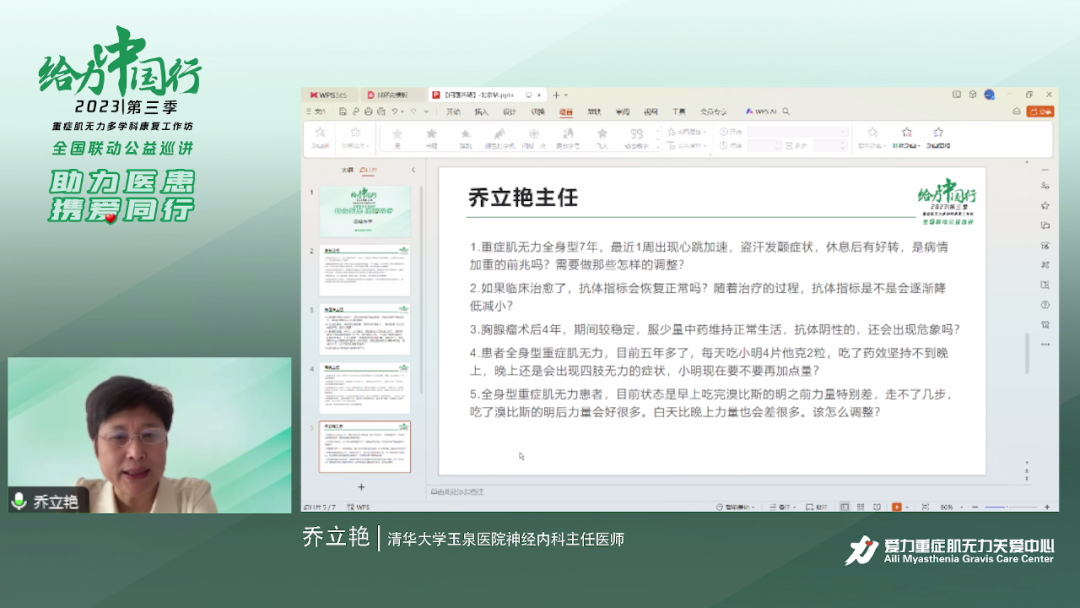Open the dropdown beside the slideshow play button
The height and width of the screenshot is (608, 1080).
(906, 506)
